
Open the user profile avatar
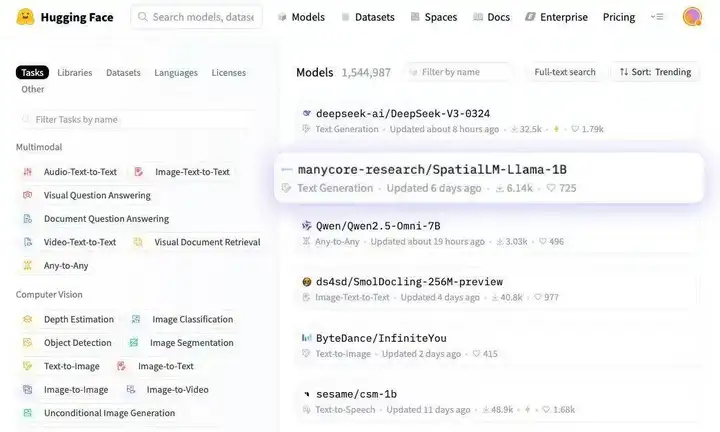692,17
